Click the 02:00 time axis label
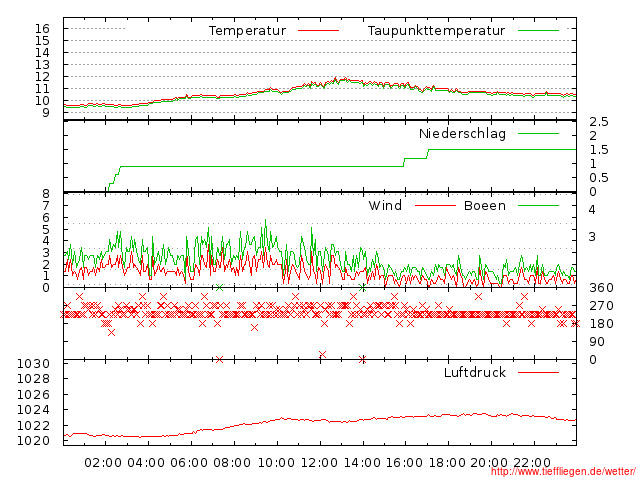The width and height of the screenshot is (640, 480). coord(103,463)
